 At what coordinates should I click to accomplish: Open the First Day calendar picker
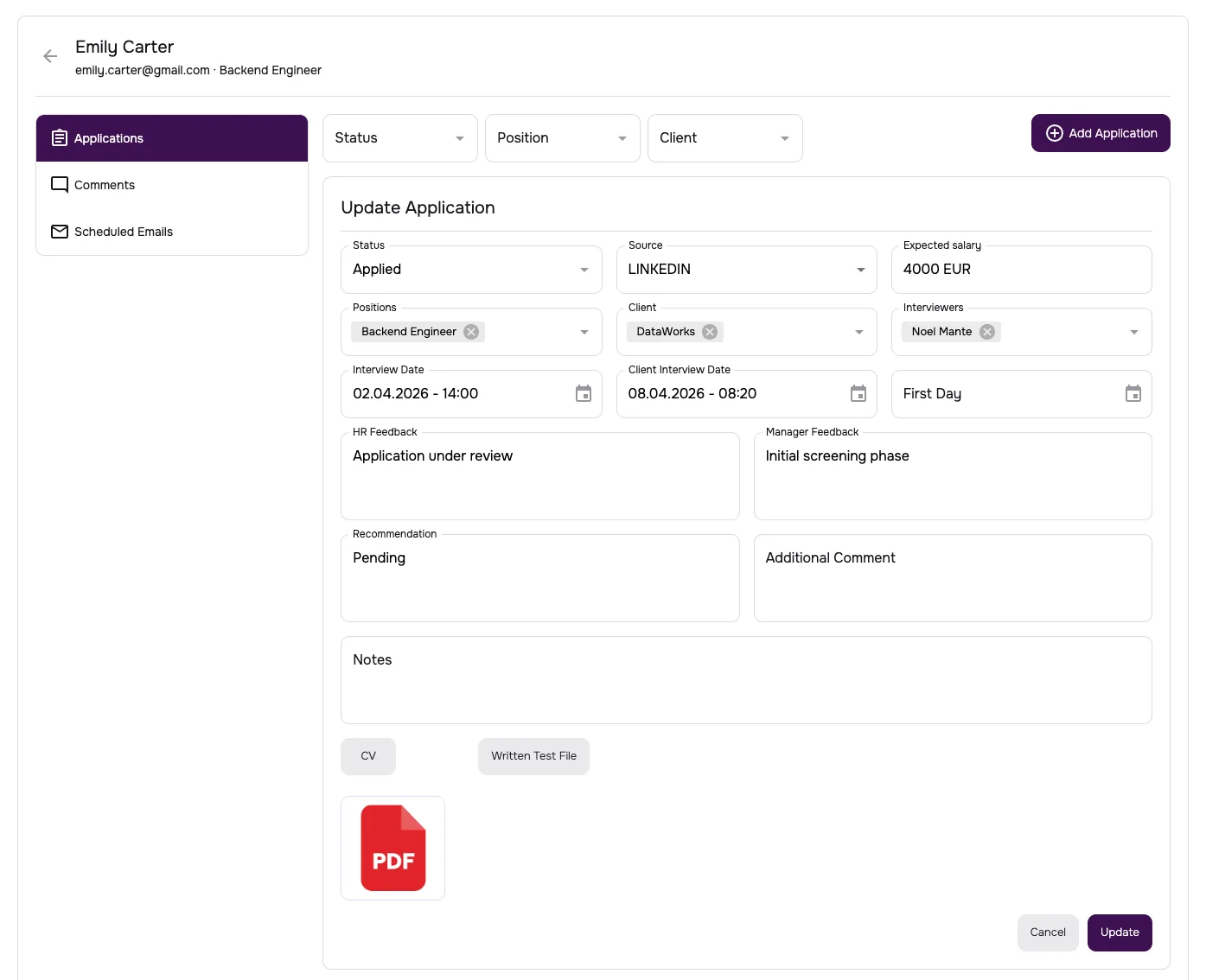pyautogui.click(x=1133, y=394)
